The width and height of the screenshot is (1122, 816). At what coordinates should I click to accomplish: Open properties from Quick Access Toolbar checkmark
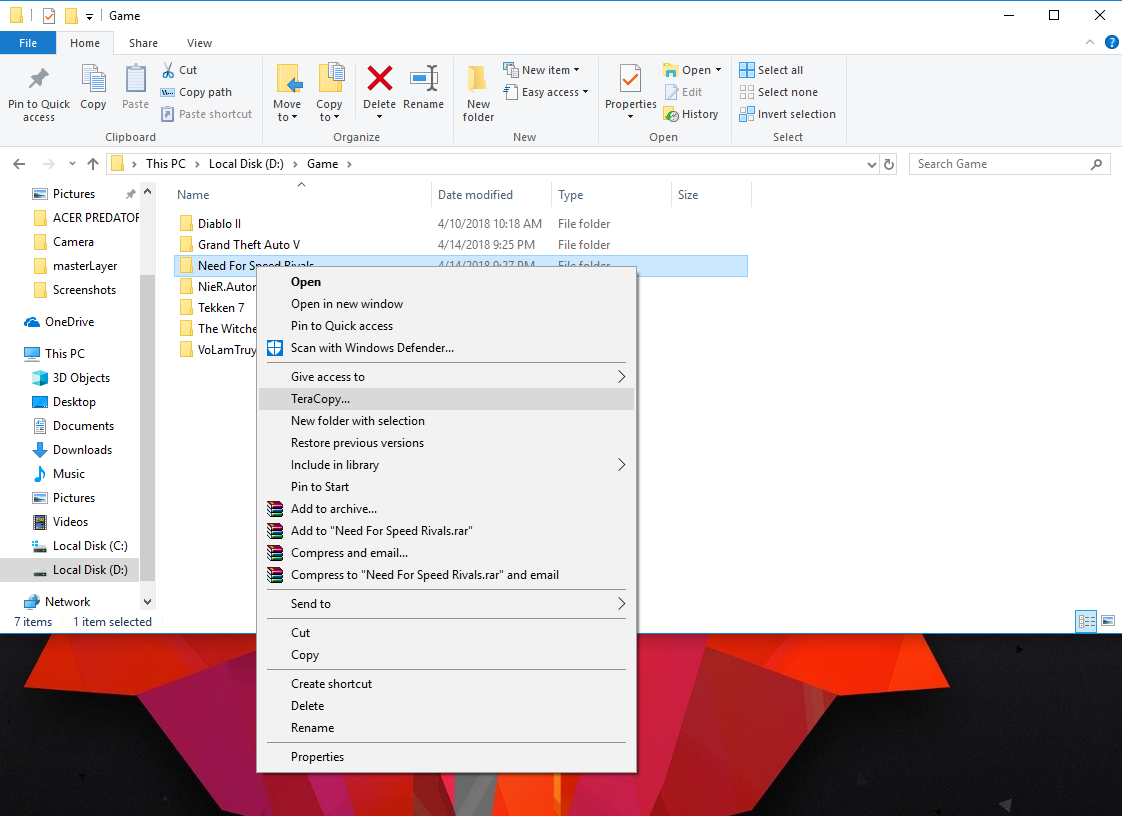[49, 16]
